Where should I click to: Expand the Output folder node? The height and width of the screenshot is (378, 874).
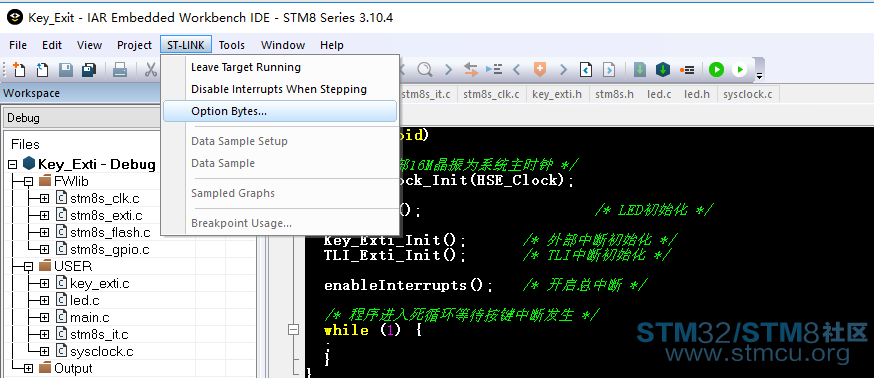point(29,369)
